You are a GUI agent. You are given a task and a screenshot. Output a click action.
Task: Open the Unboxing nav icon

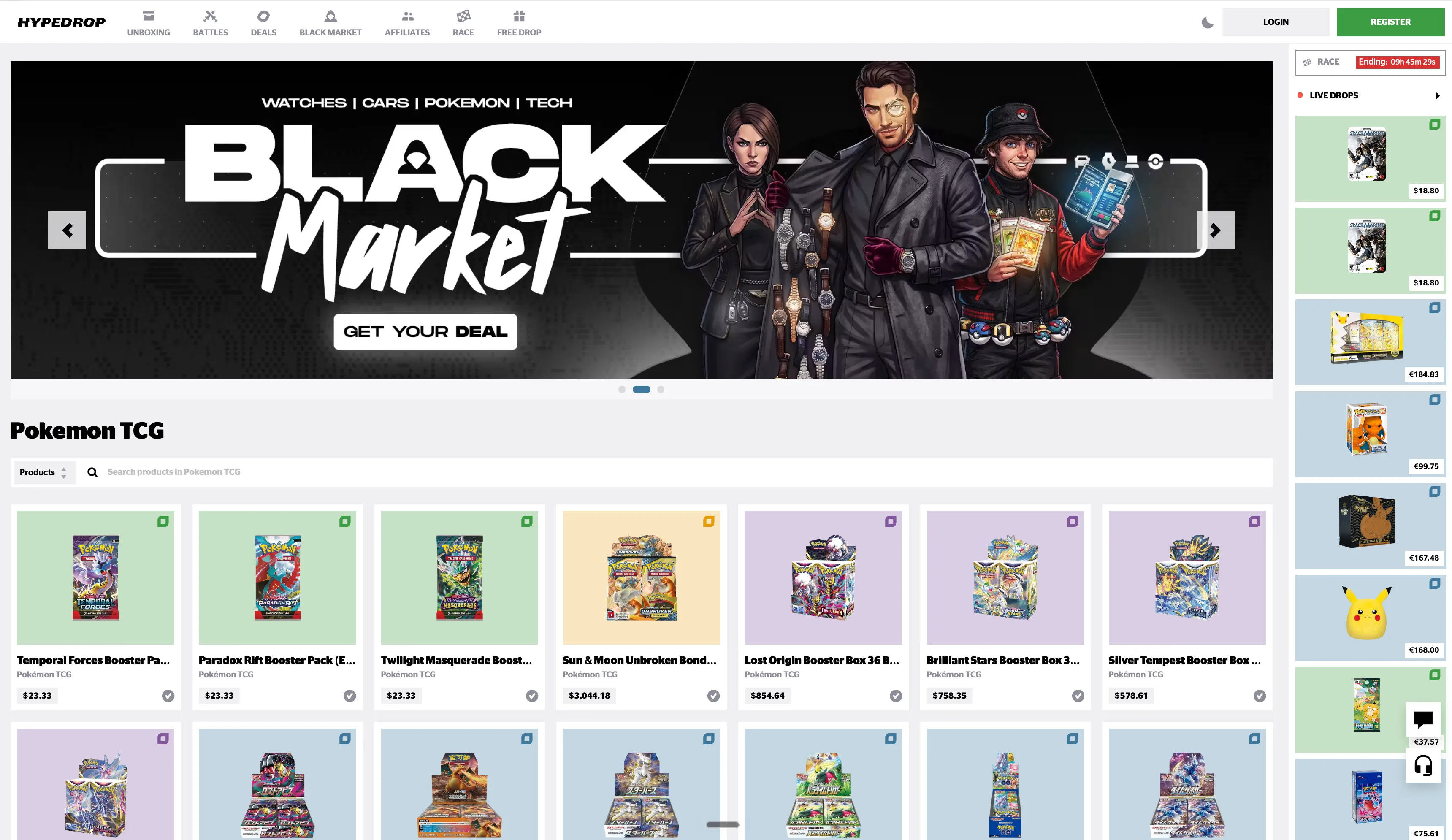click(148, 16)
